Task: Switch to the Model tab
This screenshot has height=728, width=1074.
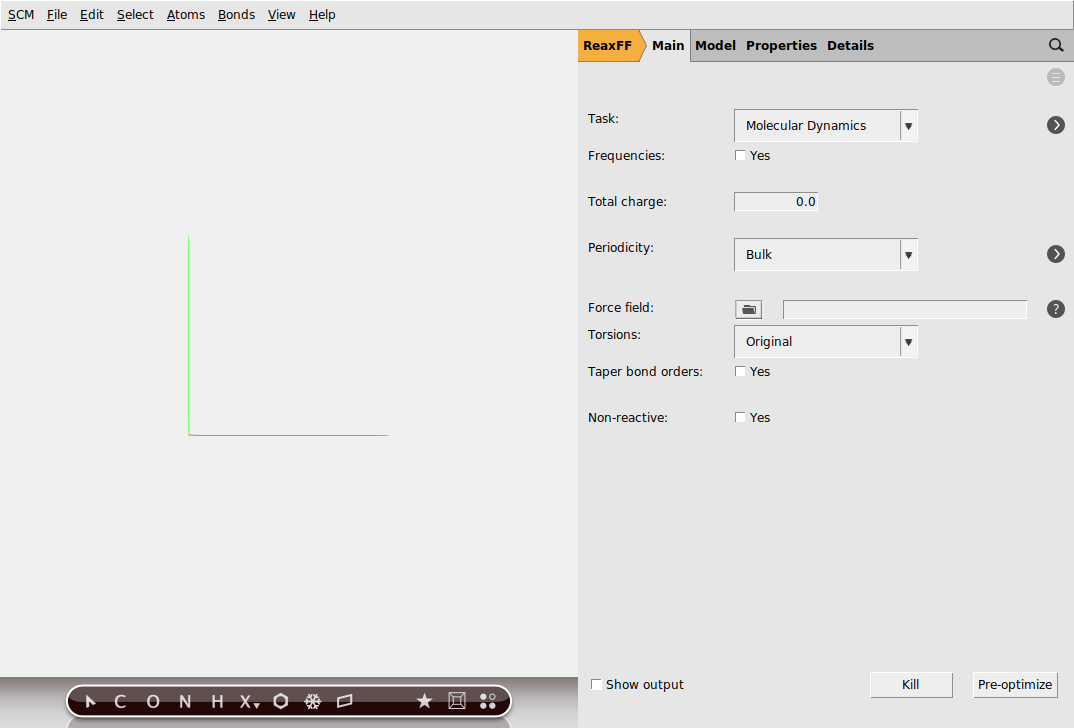Action: click(x=715, y=45)
